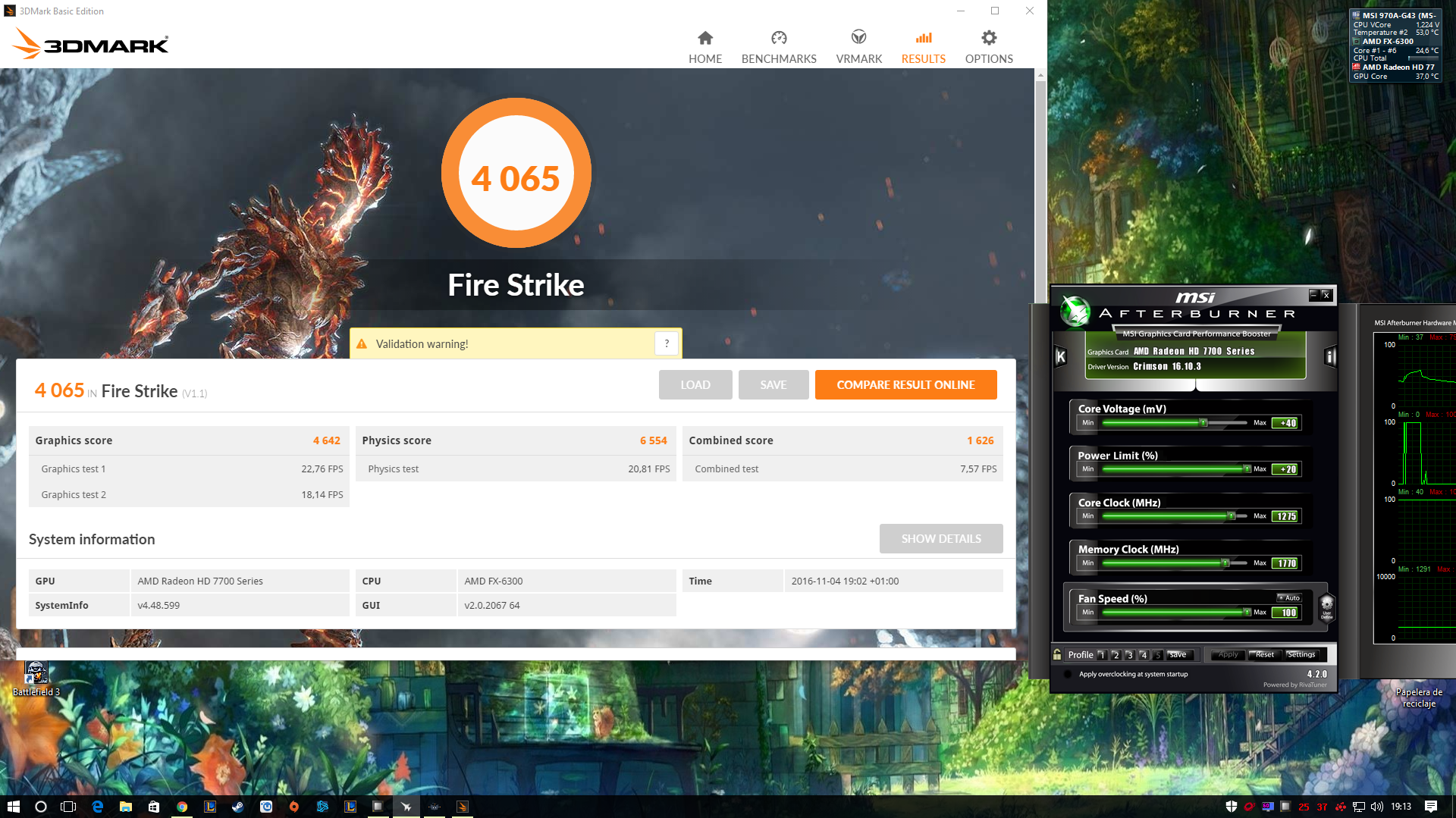1456x818 pixels.
Task: Toggle the fan speed Auto button
Action: pos(1289,598)
